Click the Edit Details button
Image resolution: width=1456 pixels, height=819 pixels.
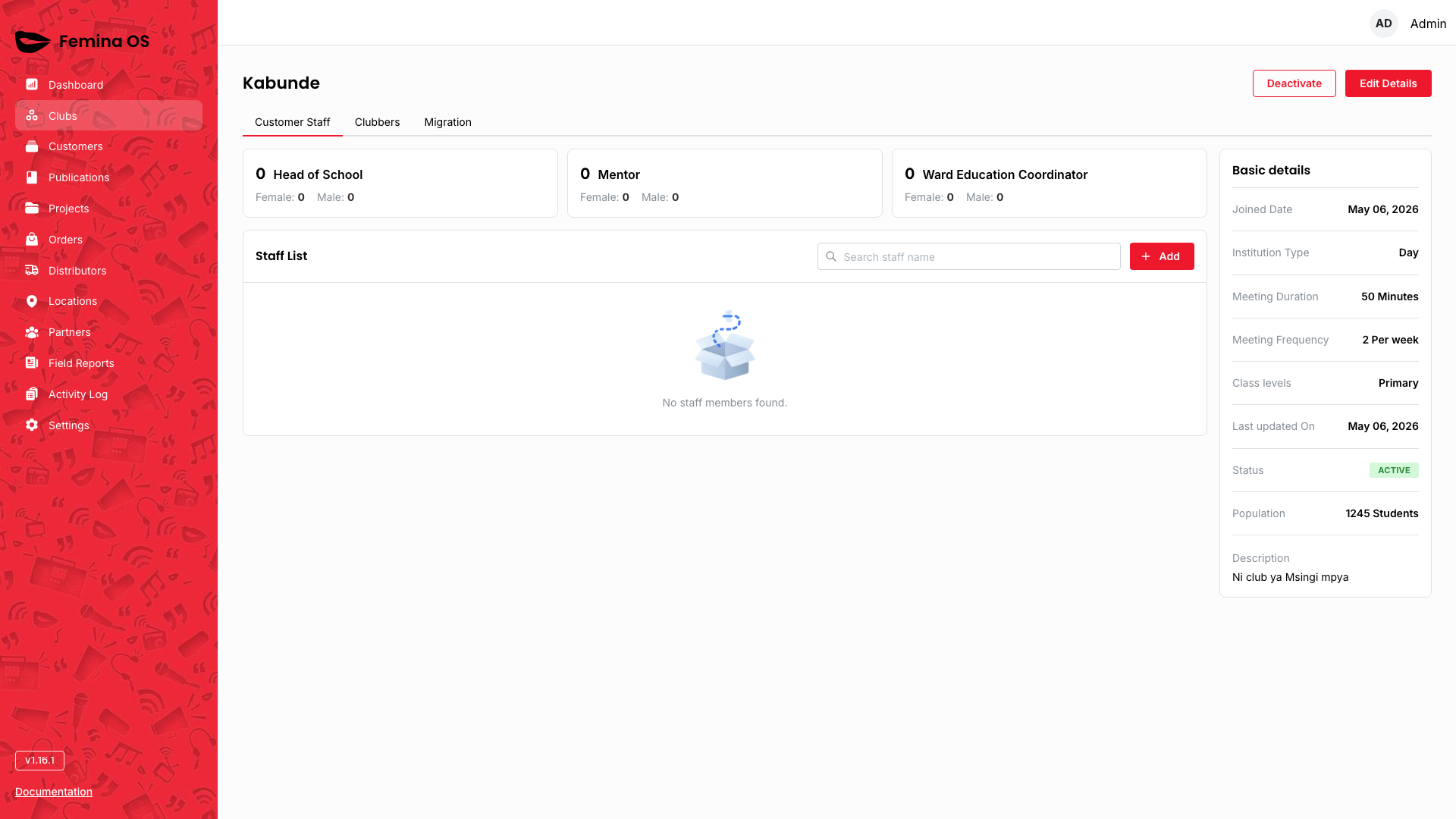pos(1388,83)
